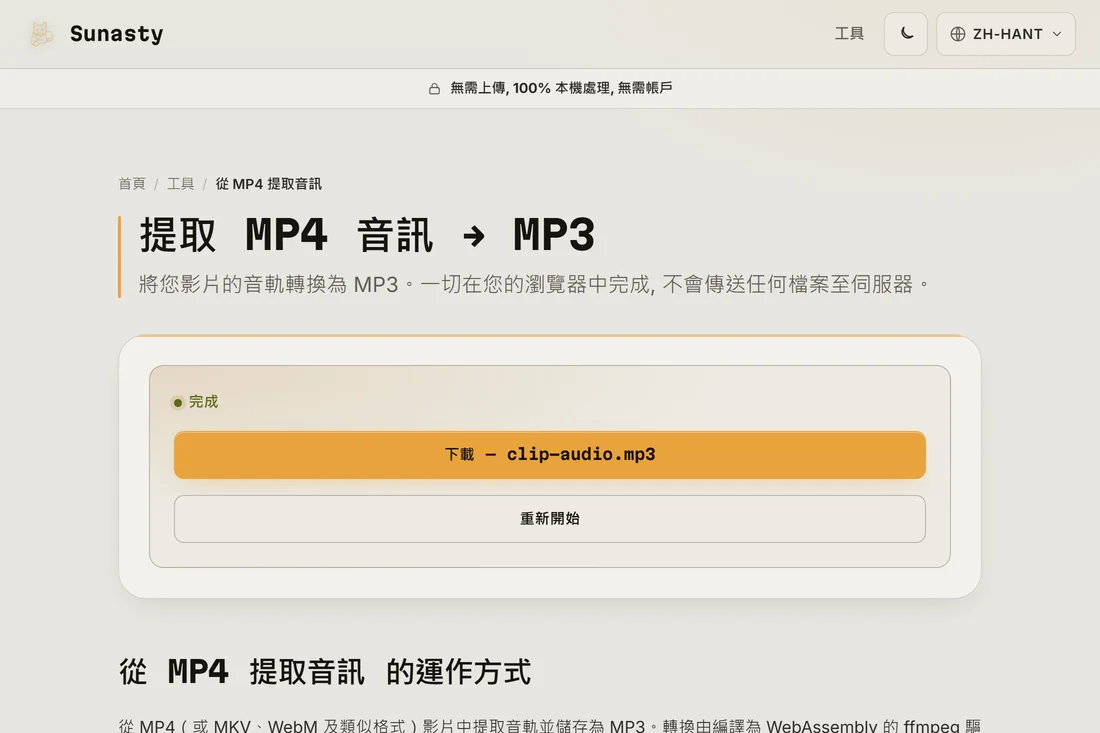Click the globe icon in language selector

click(x=958, y=34)
